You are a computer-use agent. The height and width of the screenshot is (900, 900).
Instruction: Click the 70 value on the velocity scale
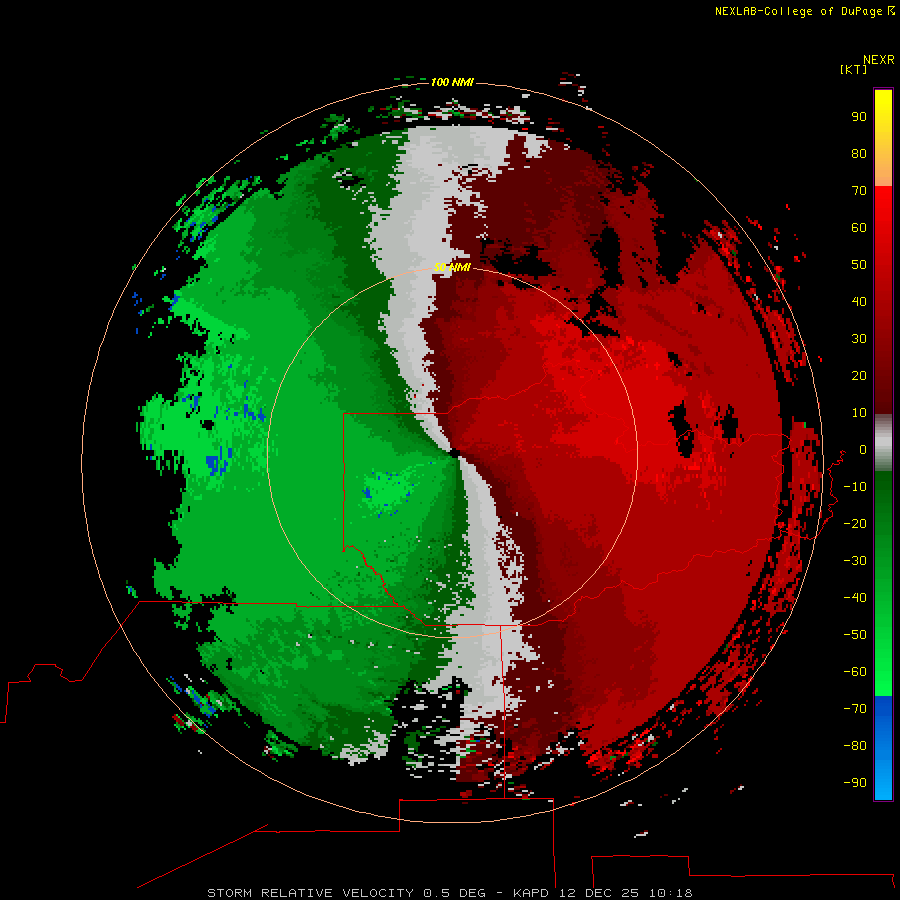pos(859,191)
